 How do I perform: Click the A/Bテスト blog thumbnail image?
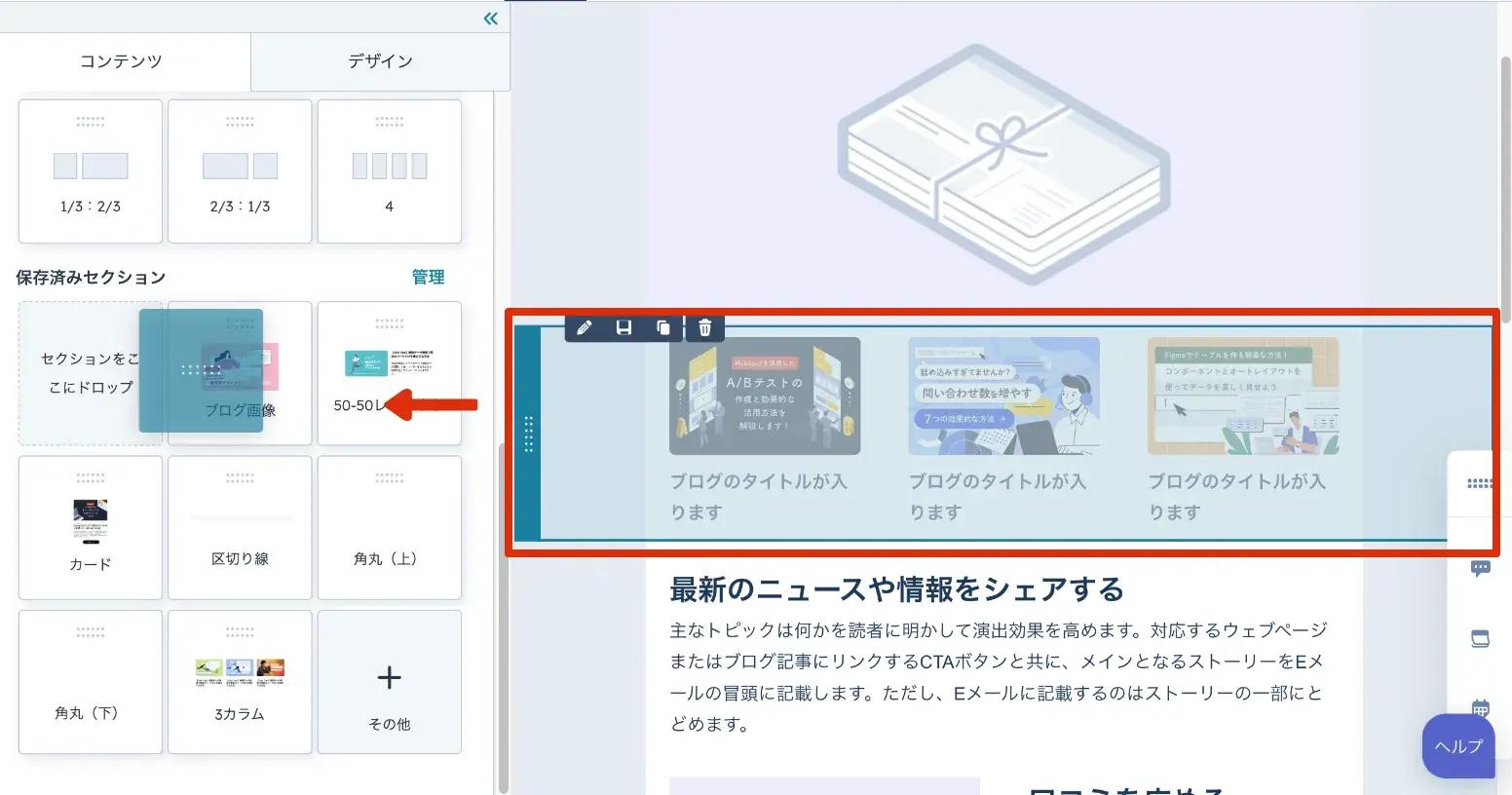(x=765, y=396)
